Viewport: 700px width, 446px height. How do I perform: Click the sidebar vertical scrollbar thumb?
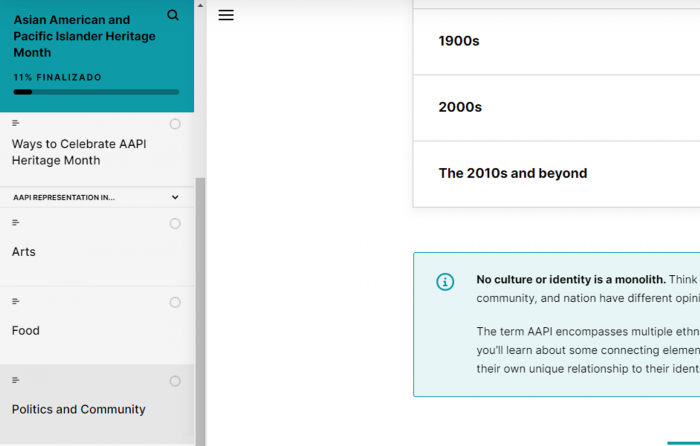(200, 312)
